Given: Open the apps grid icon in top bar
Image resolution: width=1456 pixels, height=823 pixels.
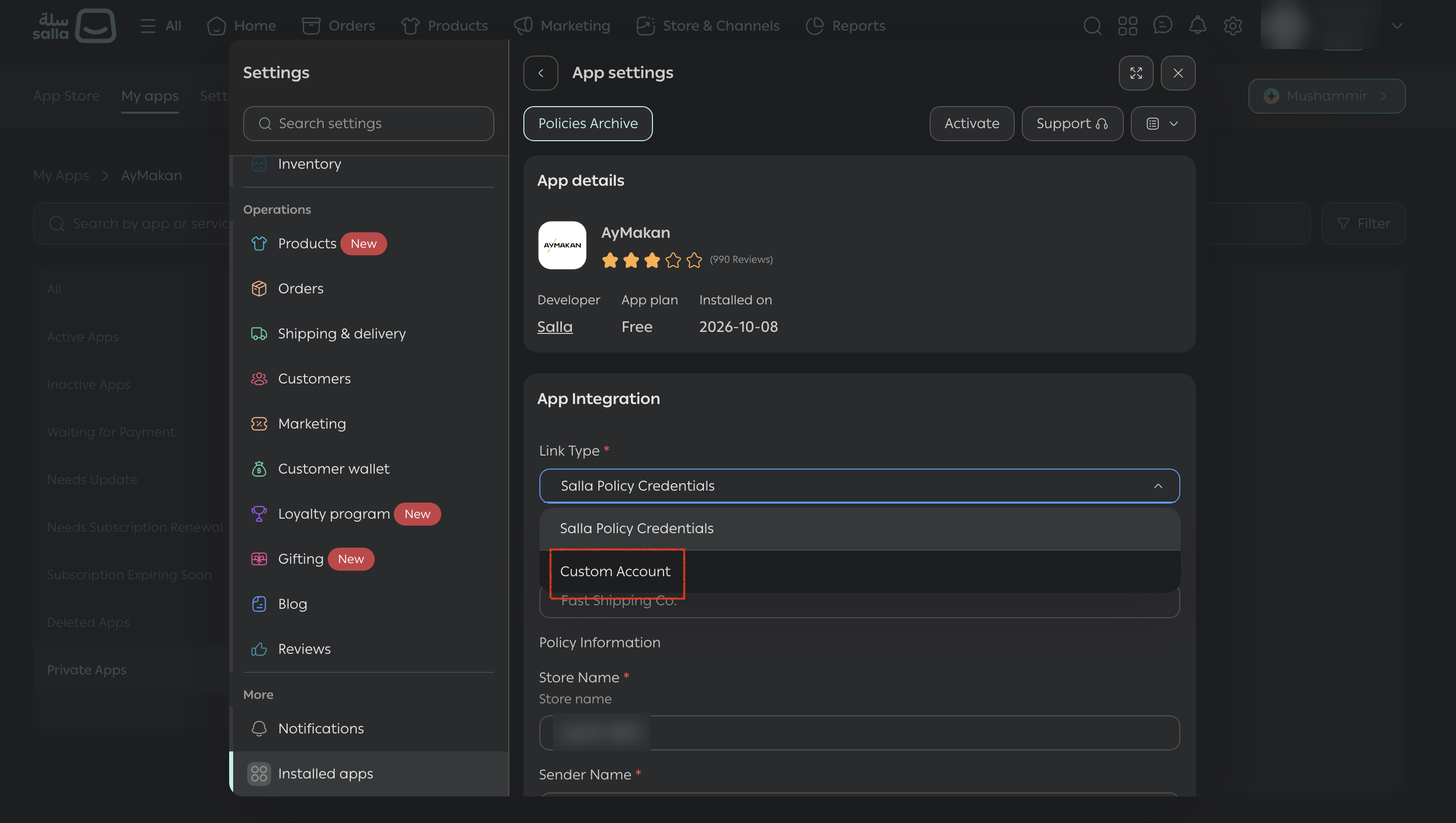Looking at the screenshot, I should click(x=1128, y=26).
